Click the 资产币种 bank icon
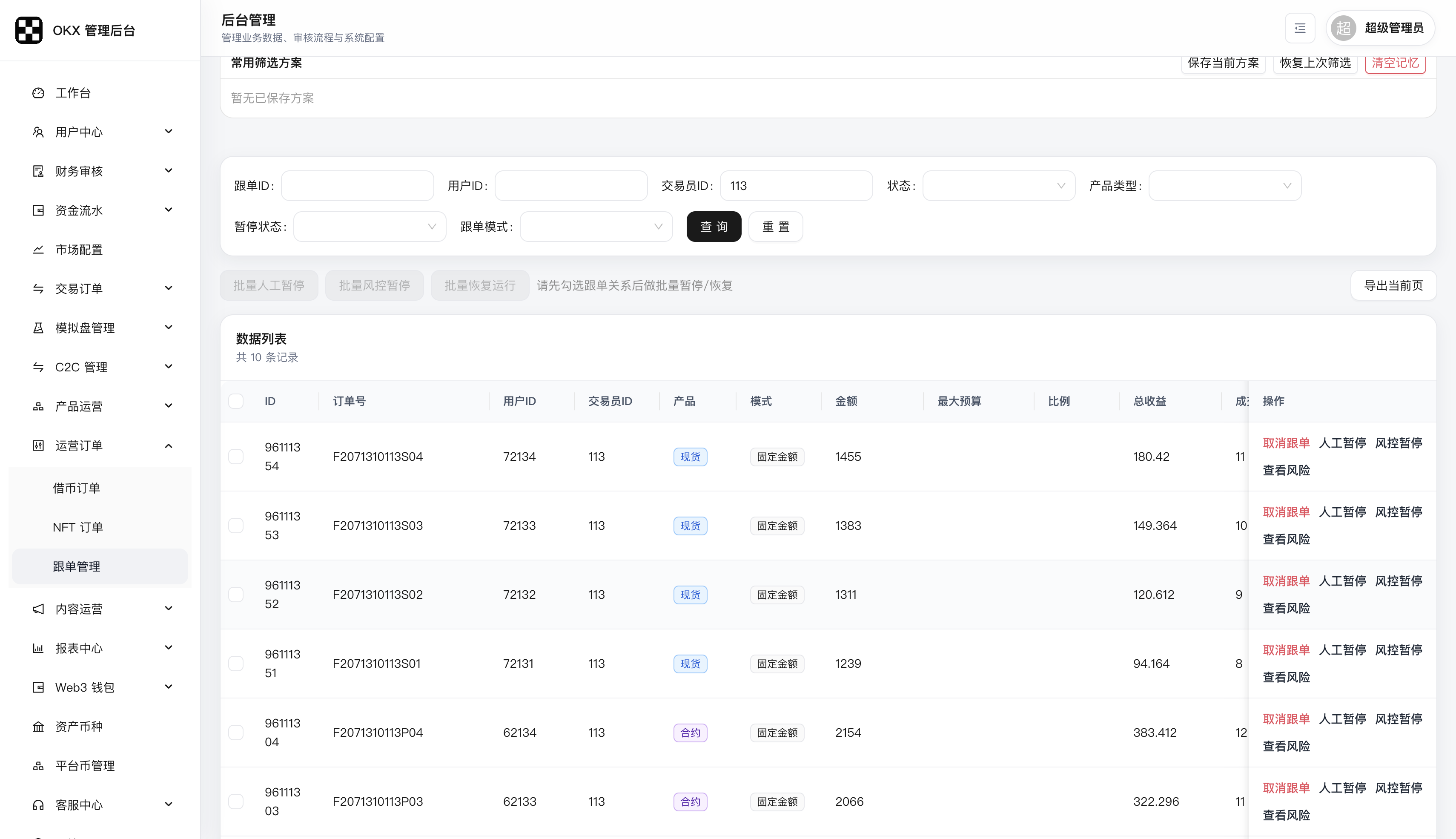1456x839 pixels. (38, 727)
